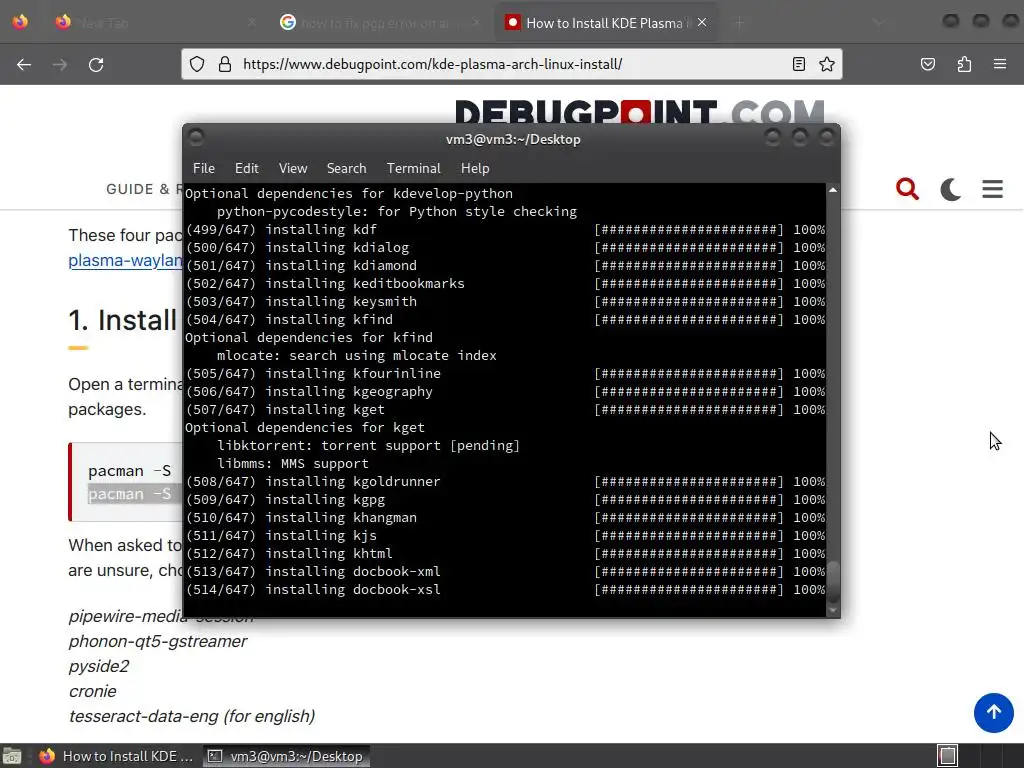Click the line installing kdiamond
The width and height of the screenshot is (1024, 768).
point(505,266)
